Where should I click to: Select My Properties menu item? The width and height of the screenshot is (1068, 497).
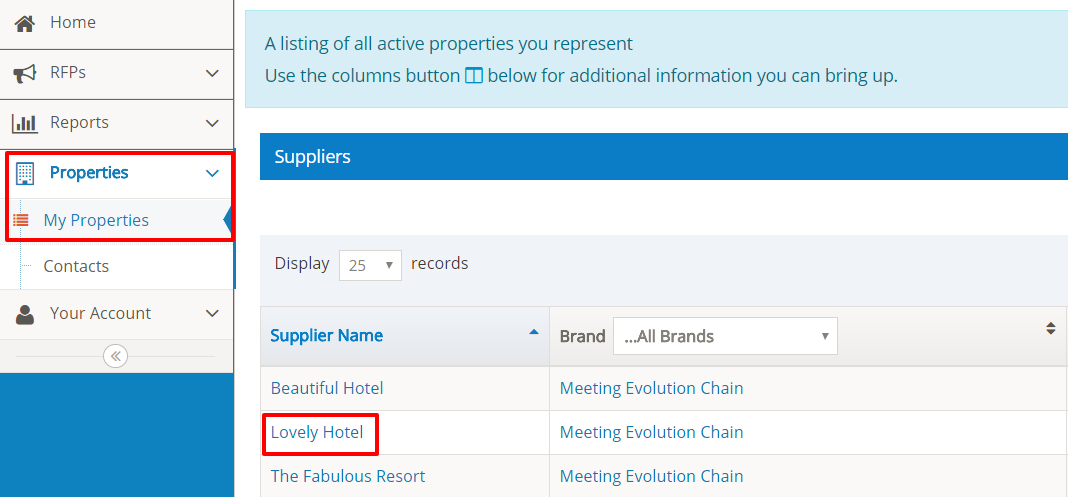point(96,220)
